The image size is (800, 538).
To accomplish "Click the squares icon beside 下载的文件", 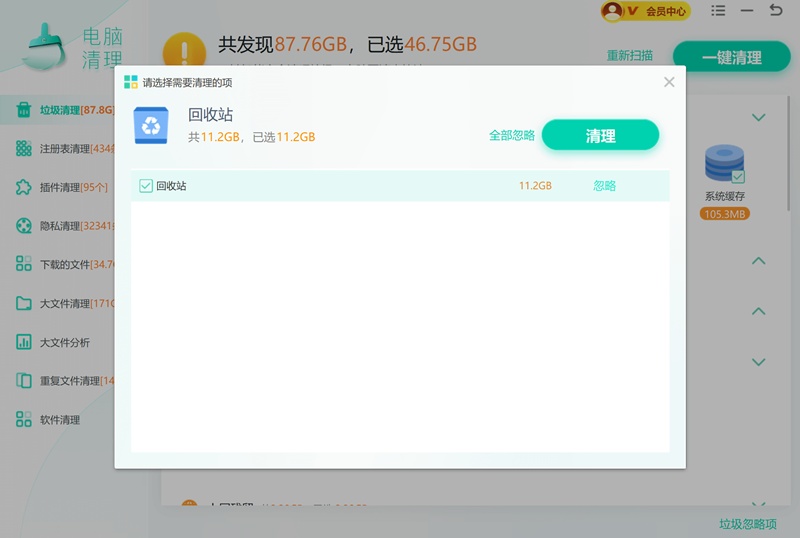I will click(23, 263).
